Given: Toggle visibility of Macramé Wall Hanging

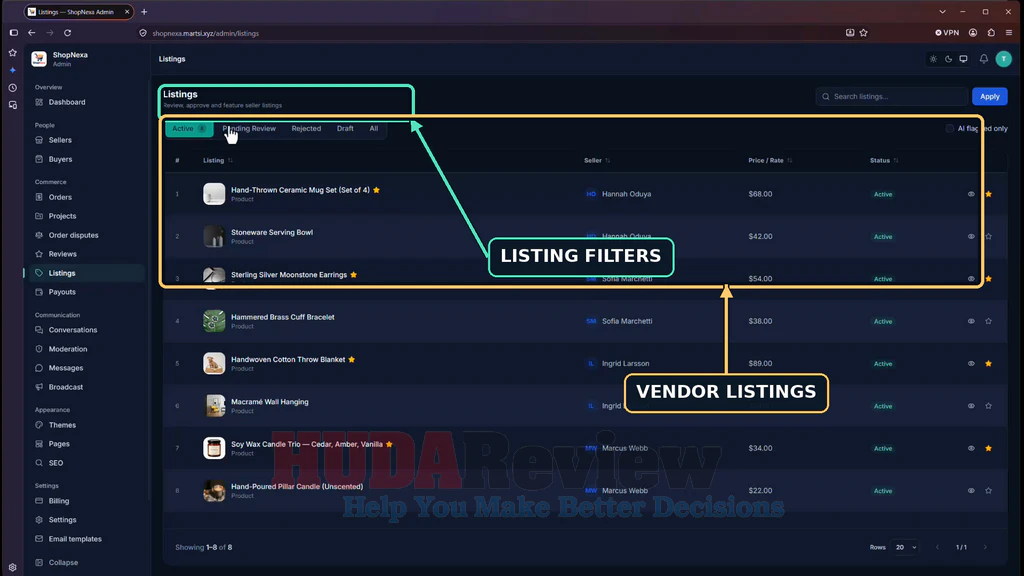Looking at the screenshot, I should pos(971,406).
